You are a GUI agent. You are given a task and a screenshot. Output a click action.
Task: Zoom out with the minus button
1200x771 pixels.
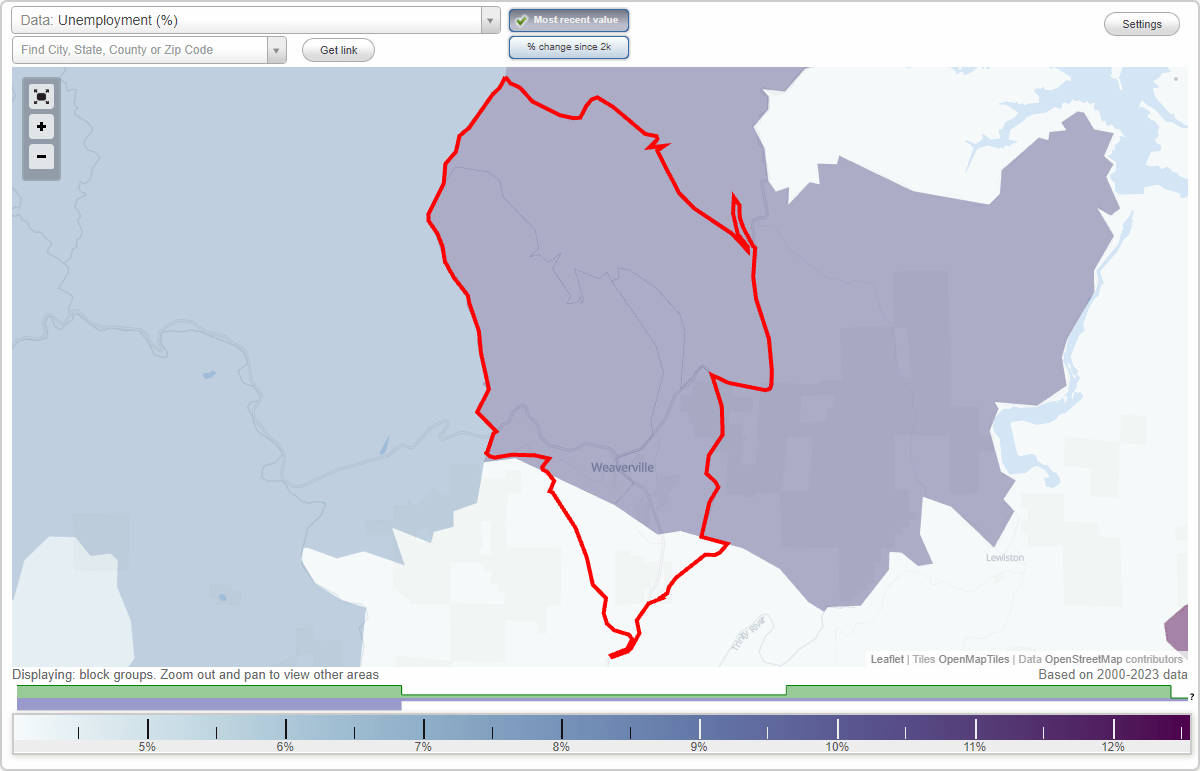pyautogui.click(x=41, y=157)
